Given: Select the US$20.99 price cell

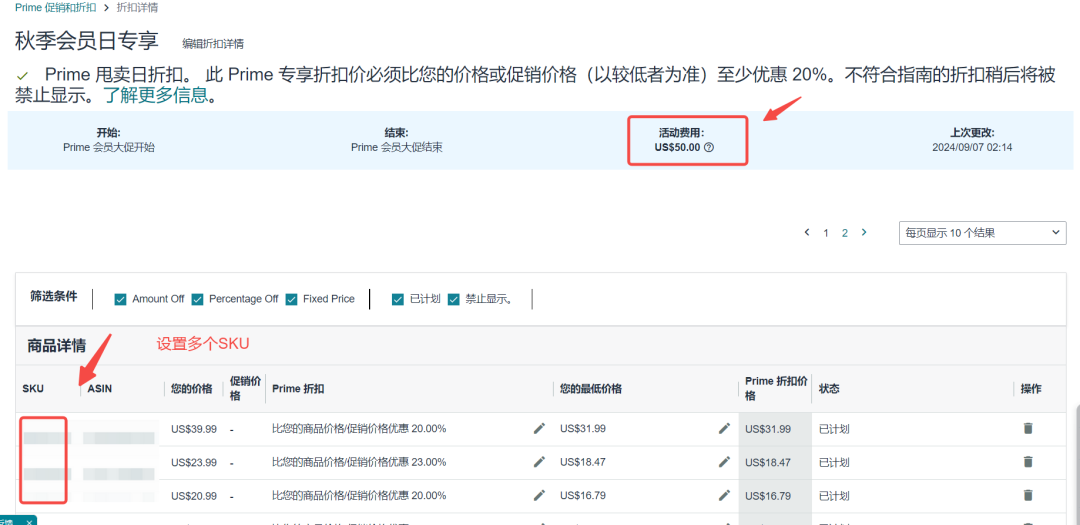Looking at the screenshot, I should pyautogui.click(x=194, y=495).
